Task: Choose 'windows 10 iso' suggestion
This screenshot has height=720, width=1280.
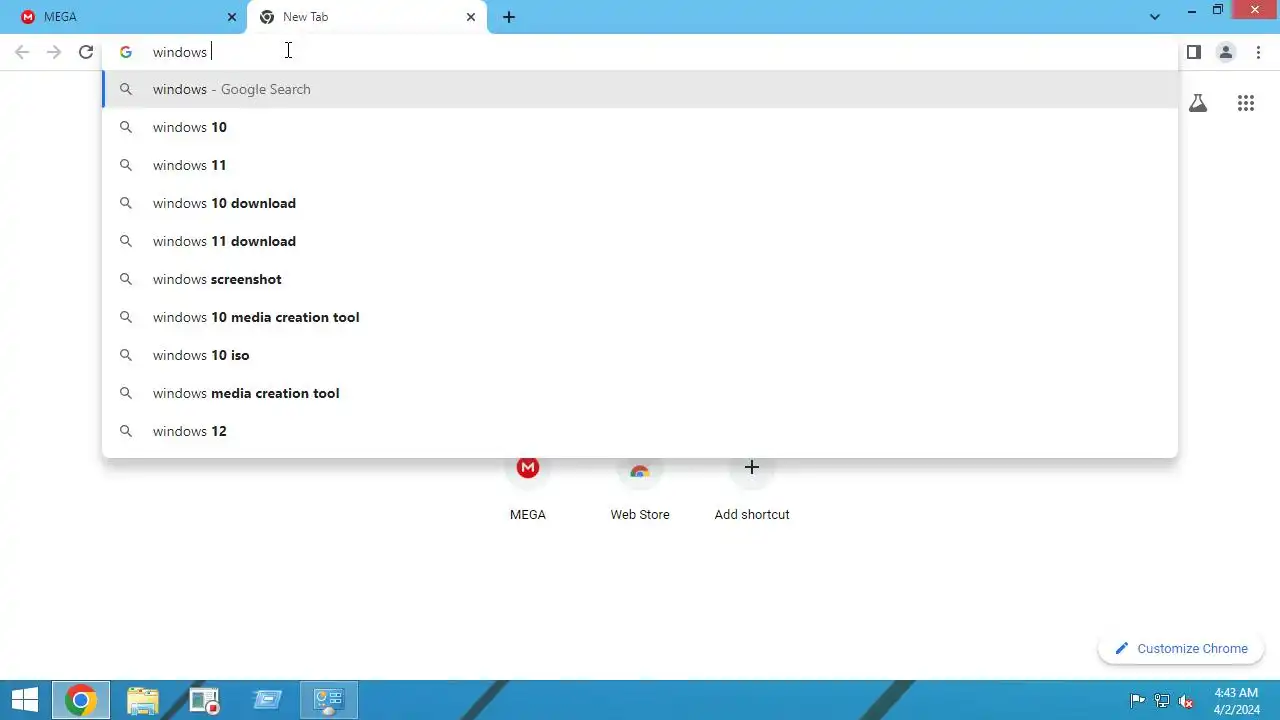Action: [x=640, y=355]
